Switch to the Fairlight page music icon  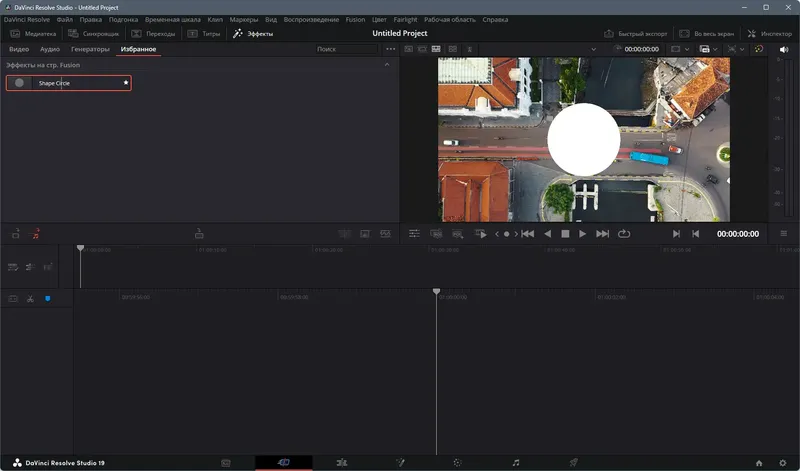(x=516, y=462)
